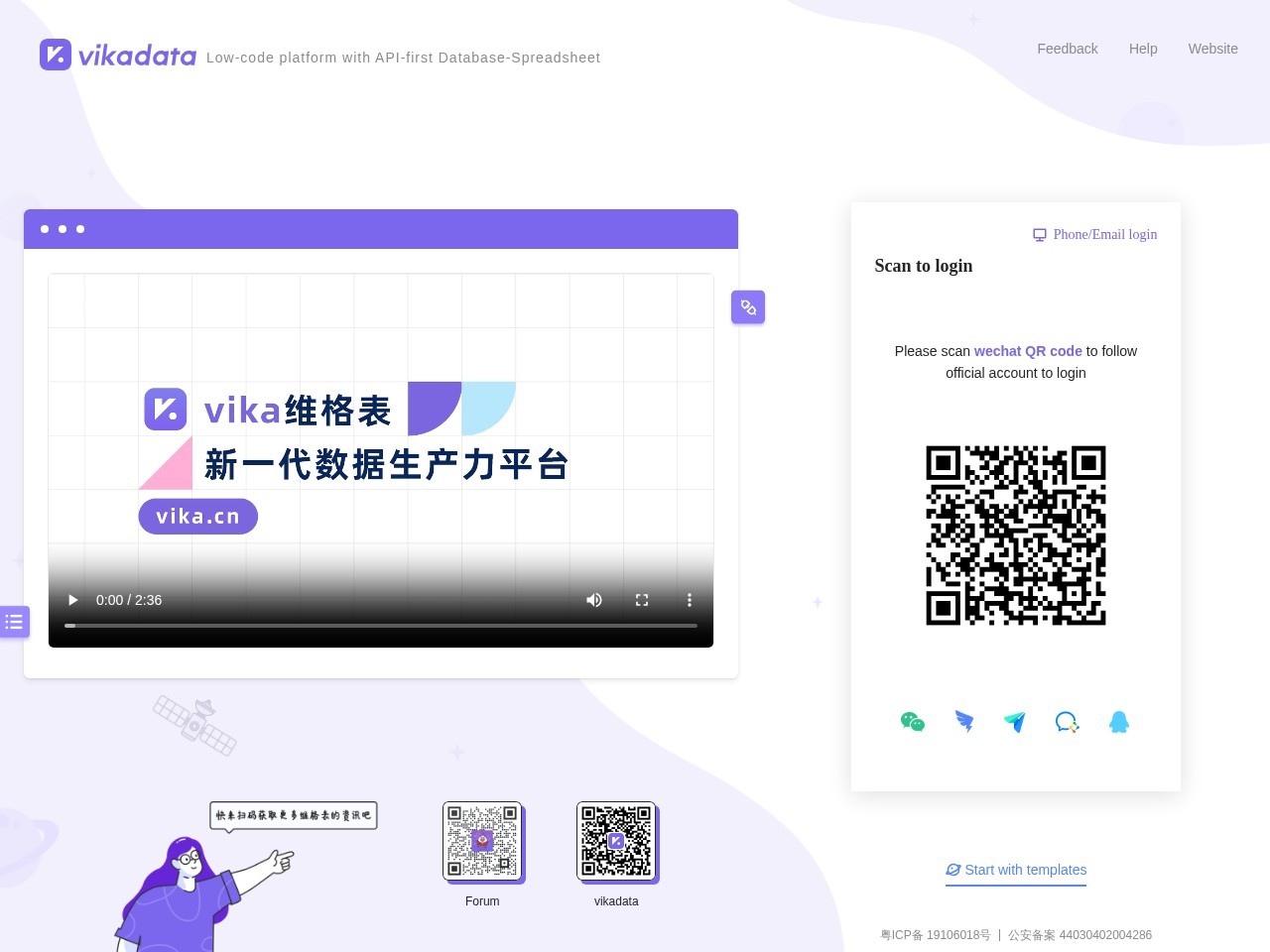Mute the video sound
The height and width of the screenshot is (952, 1270).
(594, 600)
